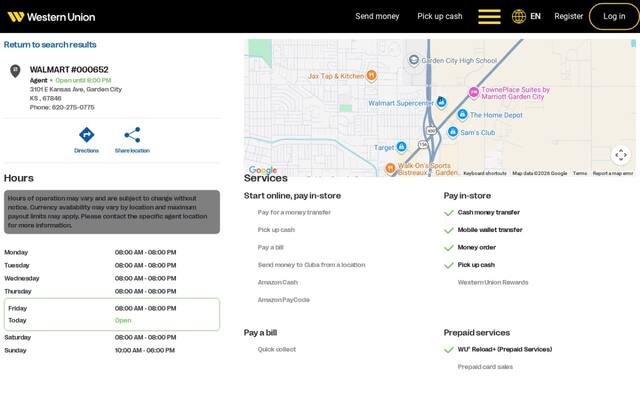Click the greyed Pay a bill service item
Screen dimensions: 640x400
point(271,248)
